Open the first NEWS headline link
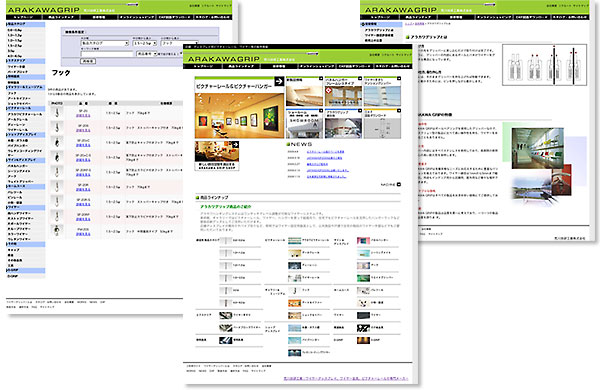The width and height of the screenshot is (600, 390). [325, 152]
